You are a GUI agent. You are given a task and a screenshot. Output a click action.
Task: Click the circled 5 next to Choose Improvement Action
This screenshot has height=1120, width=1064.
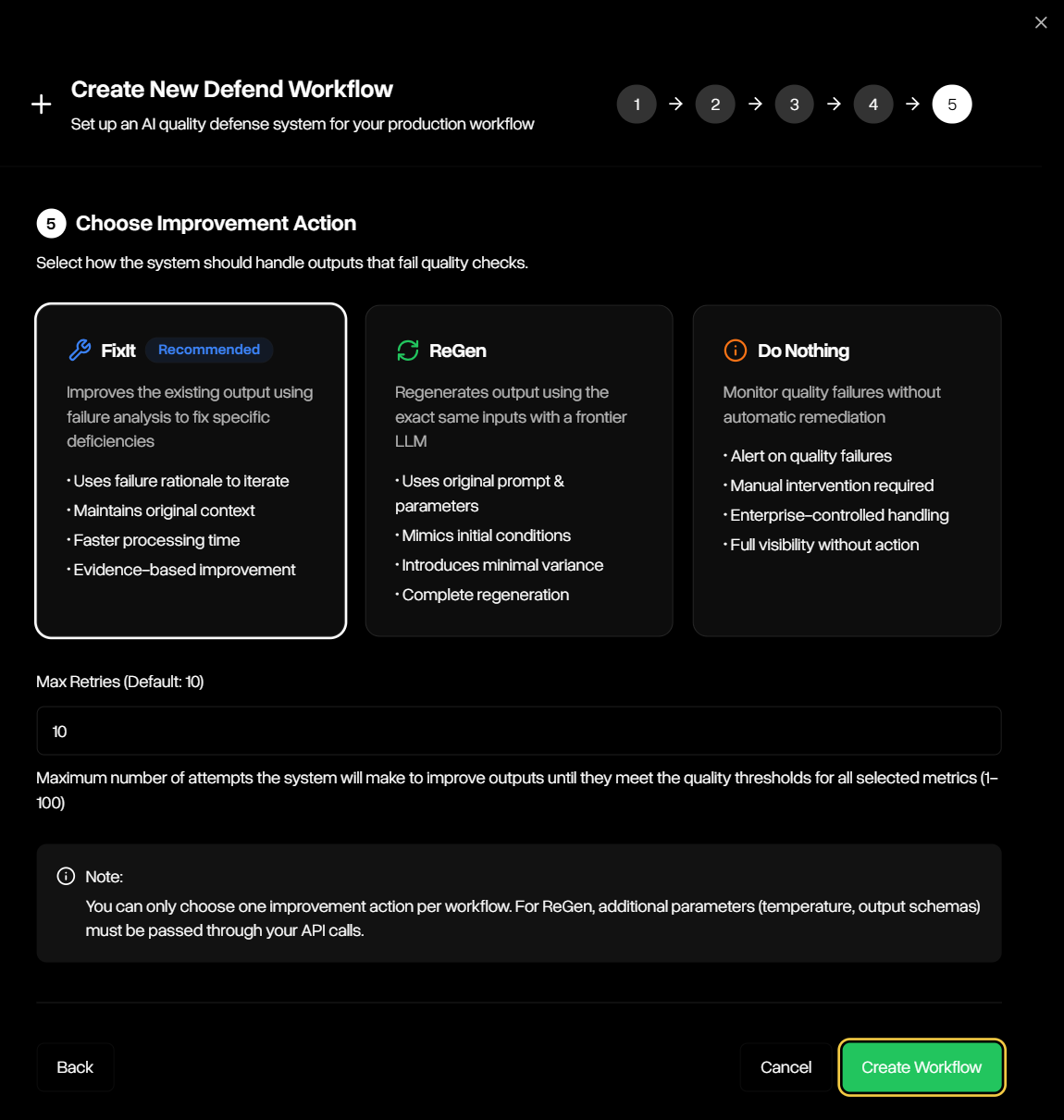(50, 223)
